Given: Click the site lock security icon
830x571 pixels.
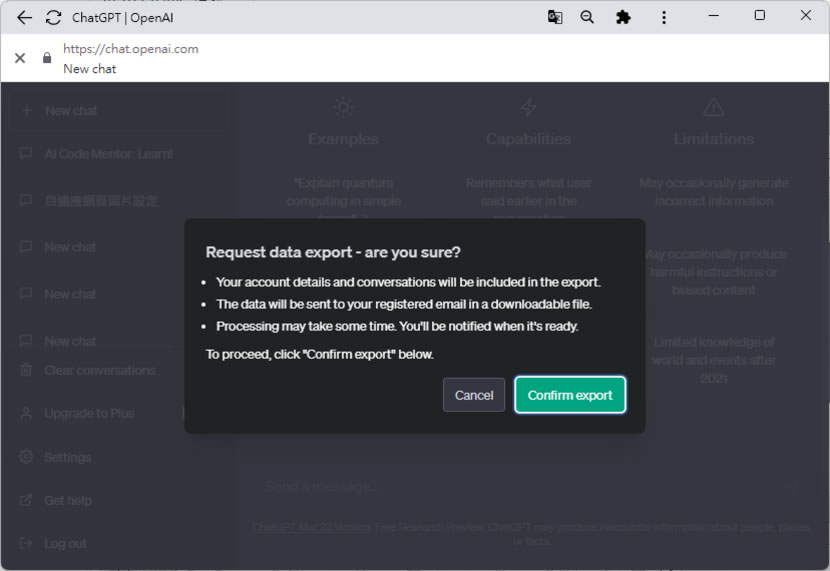Looking at the screenshot, I should [x=47, y=58].
